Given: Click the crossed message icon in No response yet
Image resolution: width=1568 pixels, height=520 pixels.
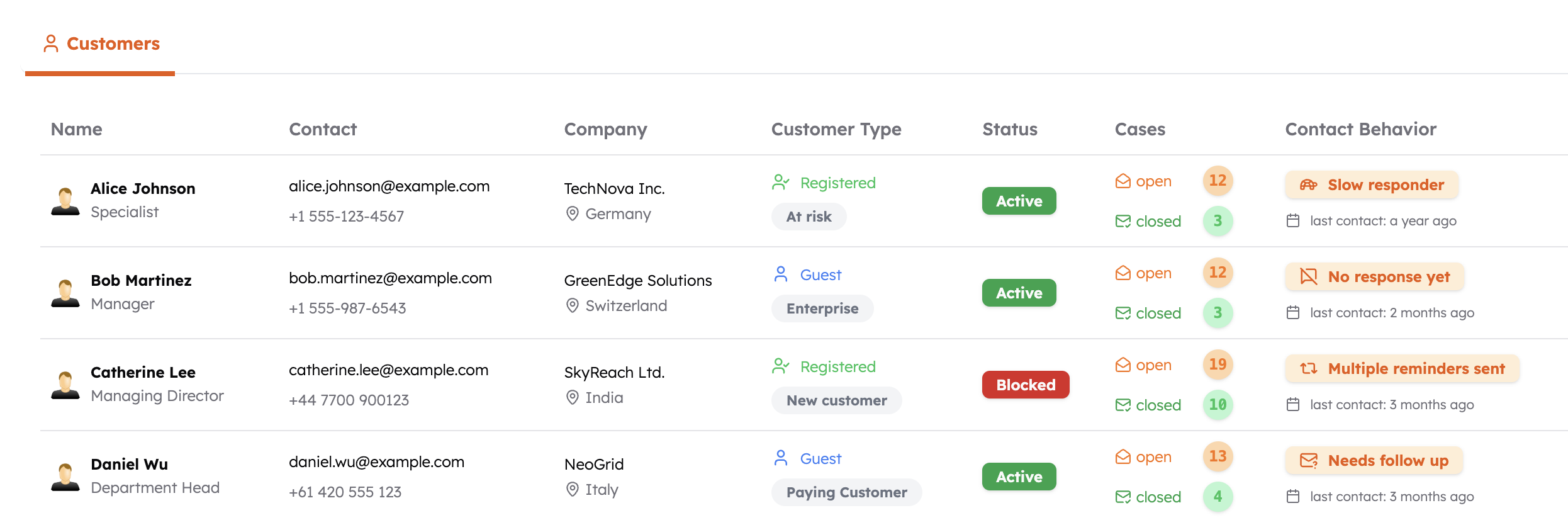Looking at the screenshot, I should [x=1309, y=277].
